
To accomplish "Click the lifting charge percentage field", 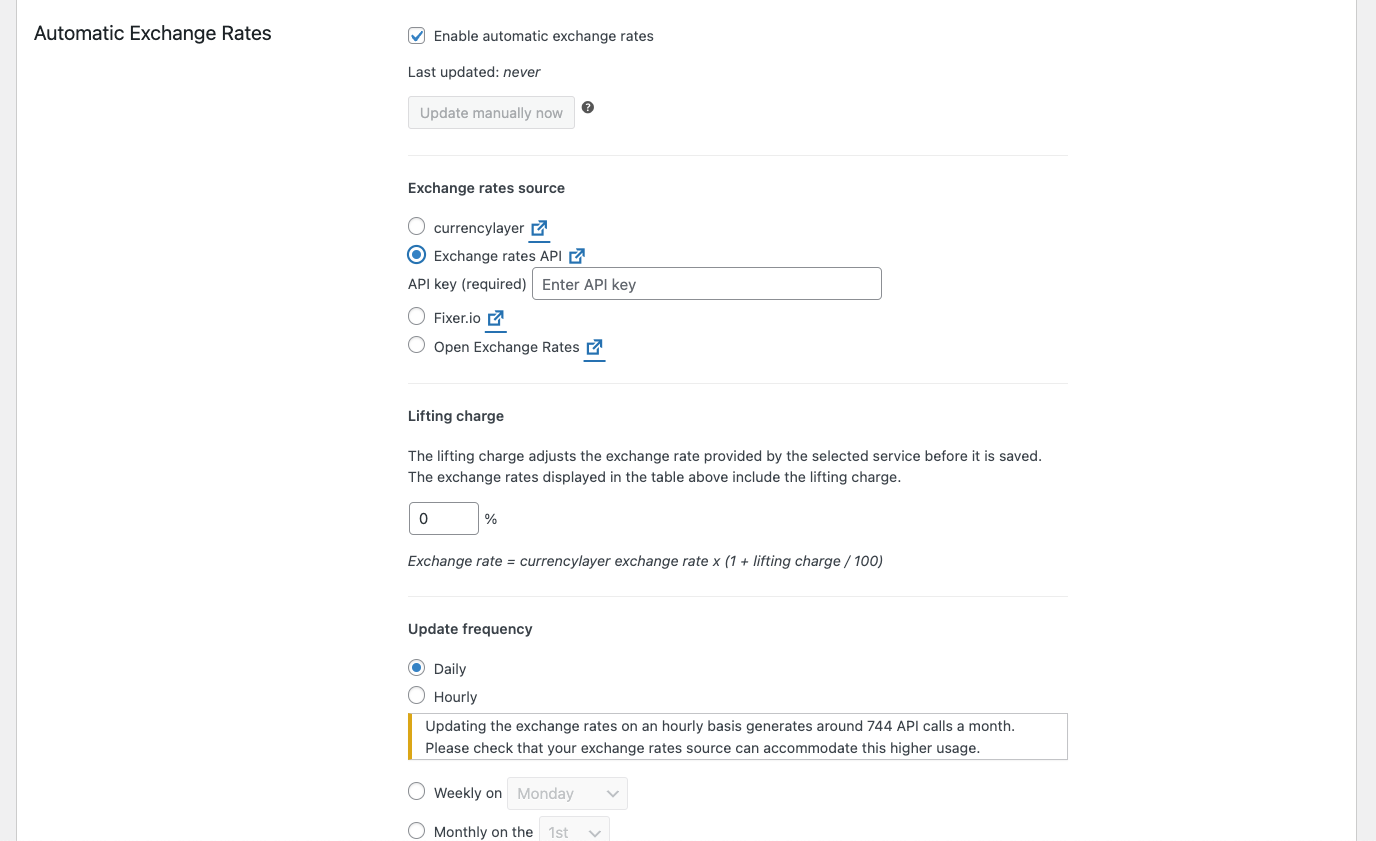I will pyautogui.click(x=443, y=518).
